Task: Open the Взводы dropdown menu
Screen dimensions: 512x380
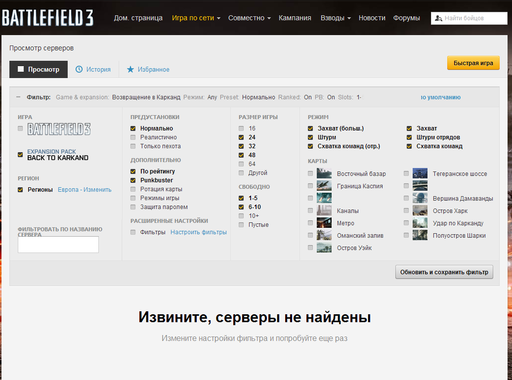Action: 335,18
